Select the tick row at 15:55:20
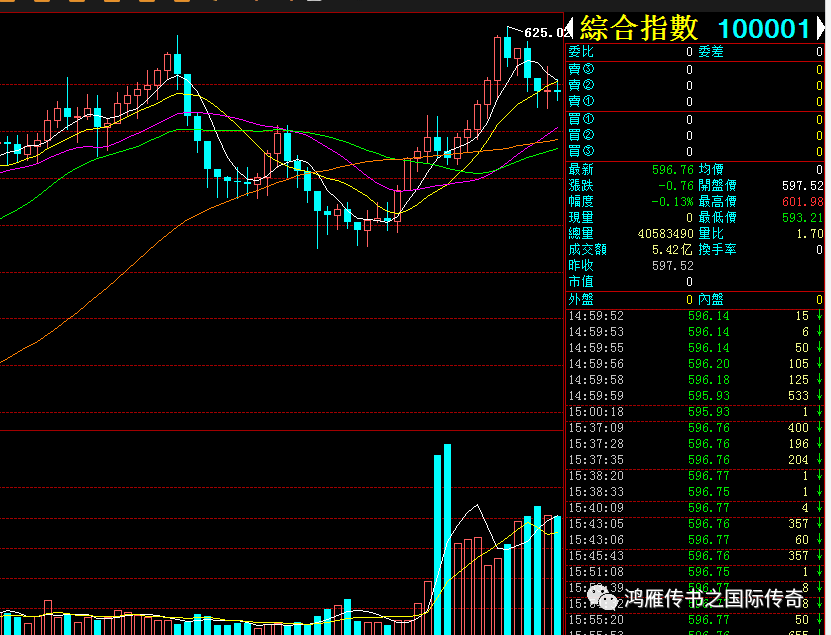831x635 pixels. click(x=695, y=620)
